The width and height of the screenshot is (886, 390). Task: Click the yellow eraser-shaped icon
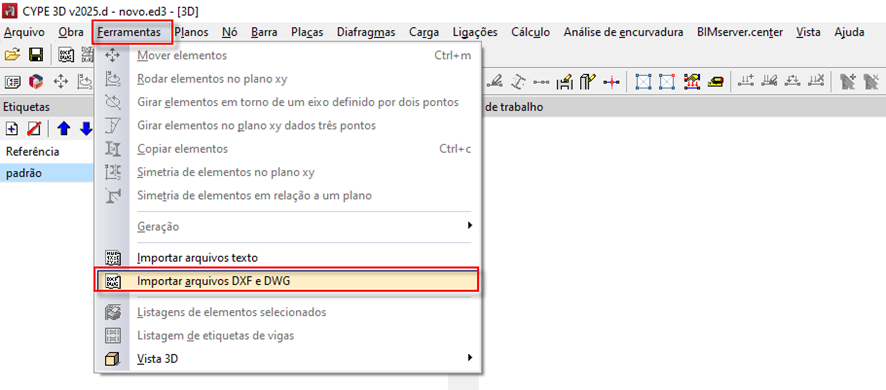coord(716,82)
